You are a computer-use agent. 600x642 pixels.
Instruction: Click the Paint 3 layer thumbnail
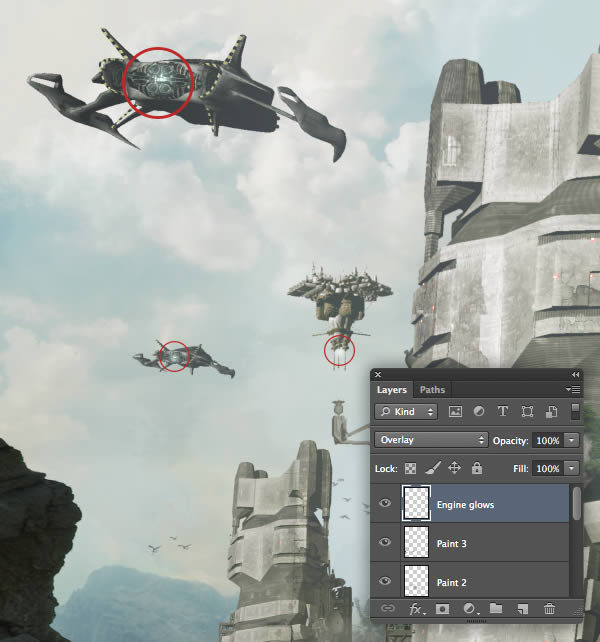[416, 542]
